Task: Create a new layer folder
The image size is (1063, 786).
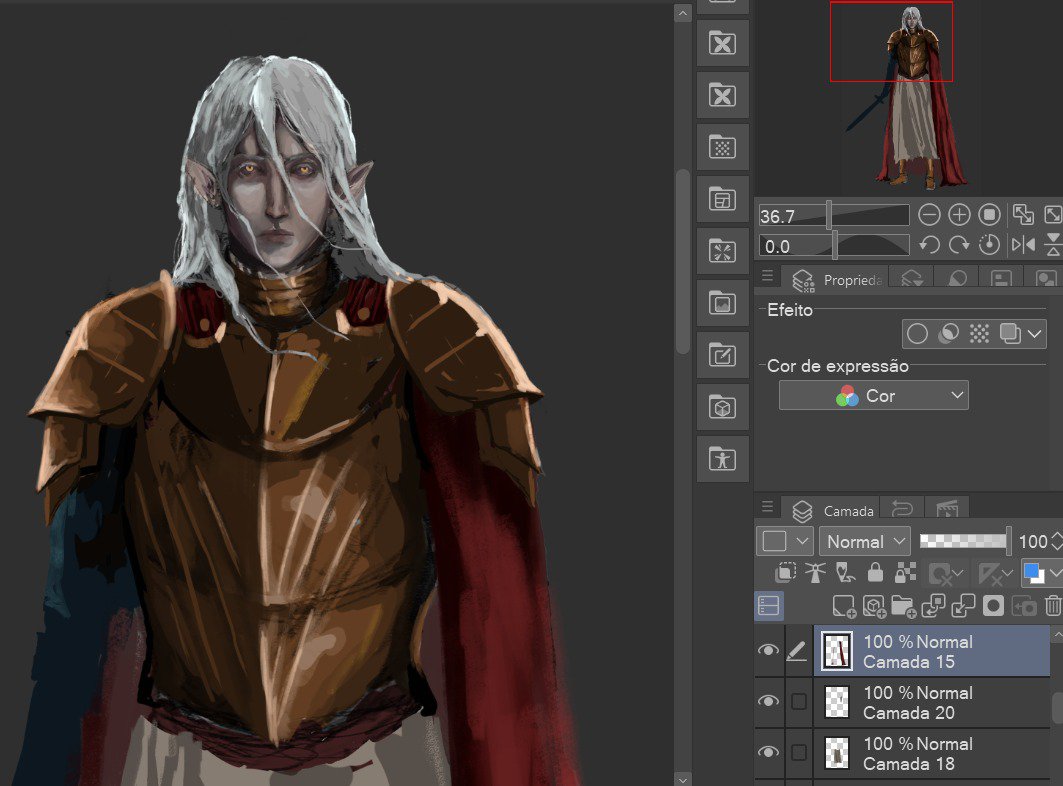Action: 904,606
